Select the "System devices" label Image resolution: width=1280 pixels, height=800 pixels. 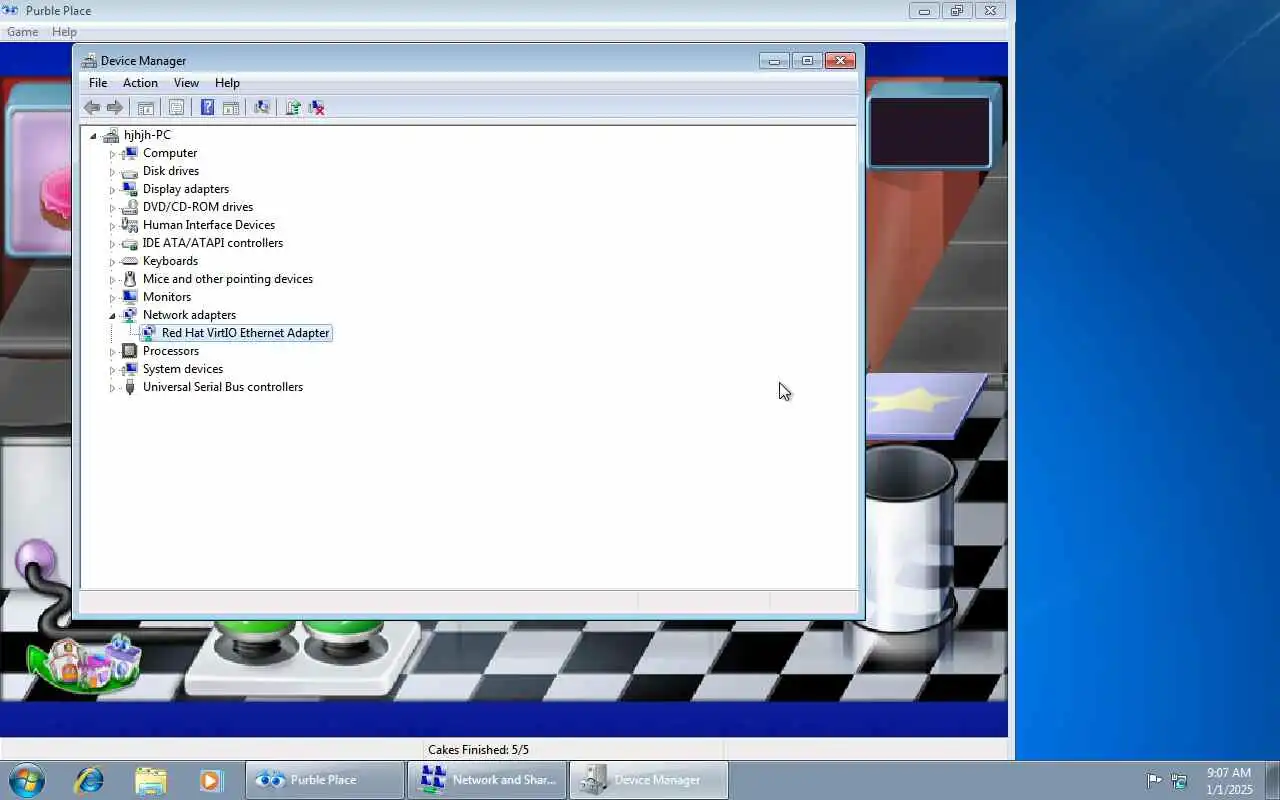183,369
